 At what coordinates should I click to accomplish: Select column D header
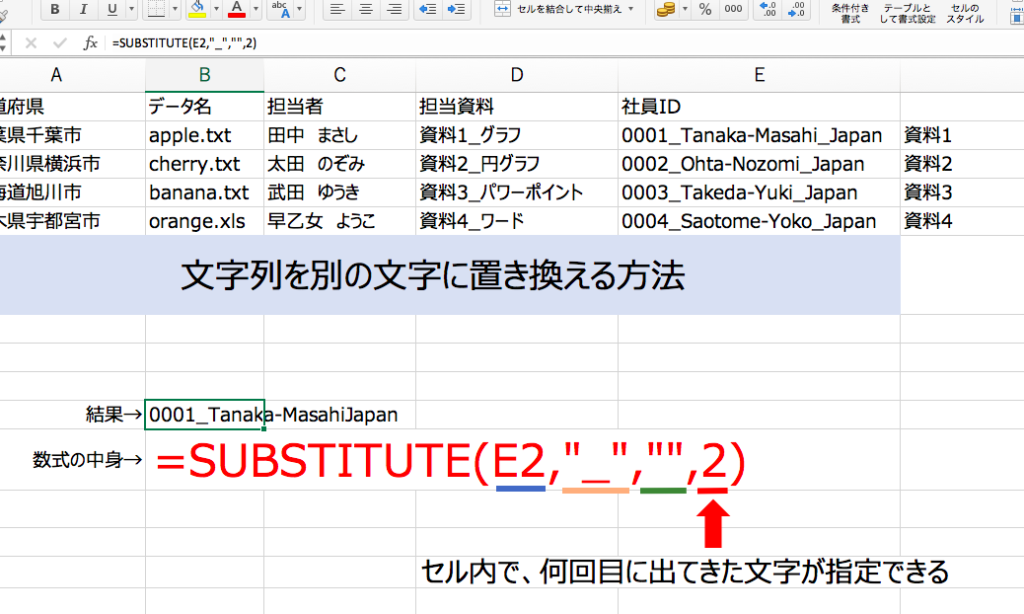(x=517, y=75)
